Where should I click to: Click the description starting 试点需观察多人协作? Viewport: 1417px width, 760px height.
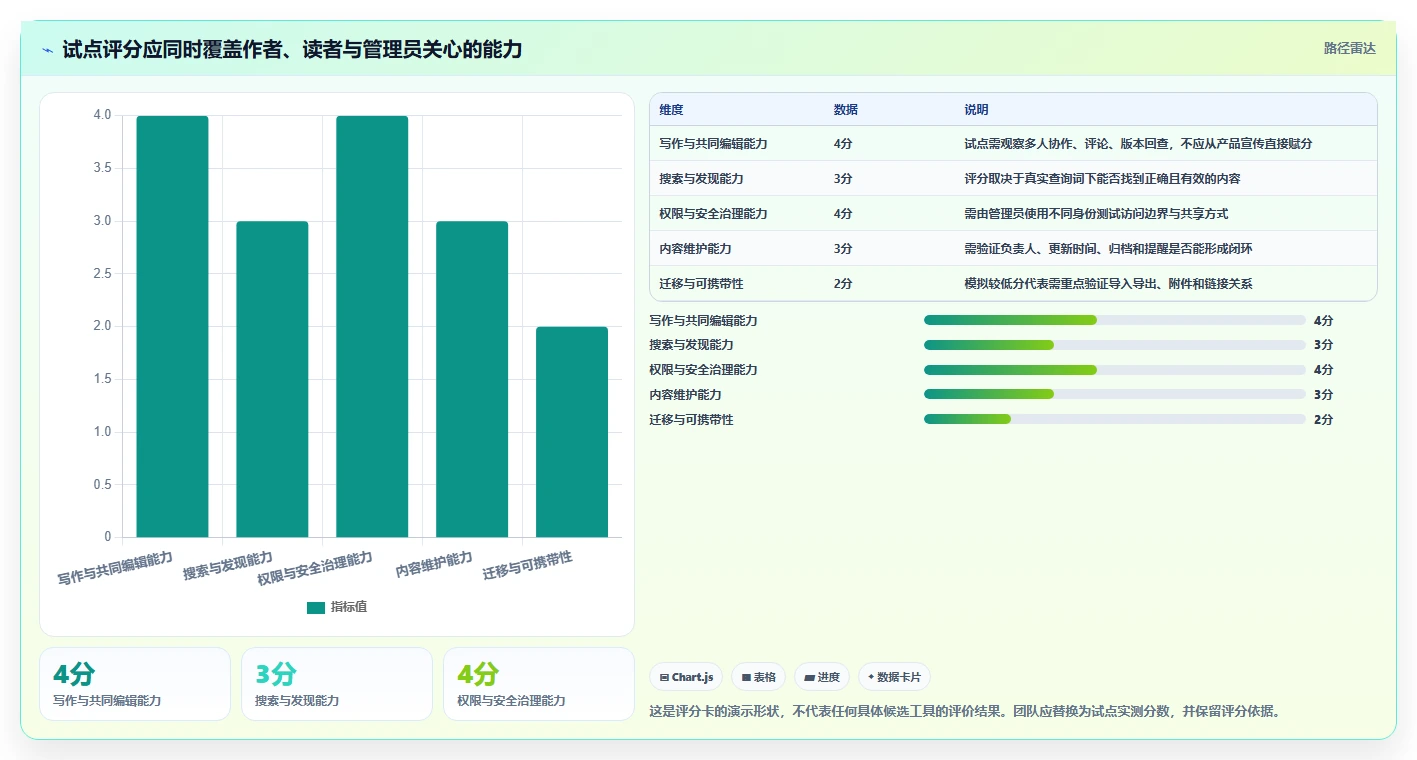coord(1138,144)
